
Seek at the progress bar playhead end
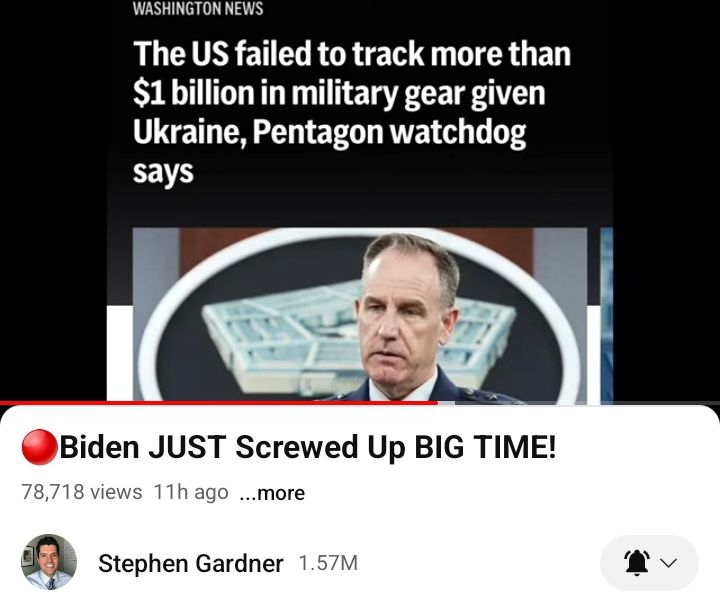click(438, 403)
